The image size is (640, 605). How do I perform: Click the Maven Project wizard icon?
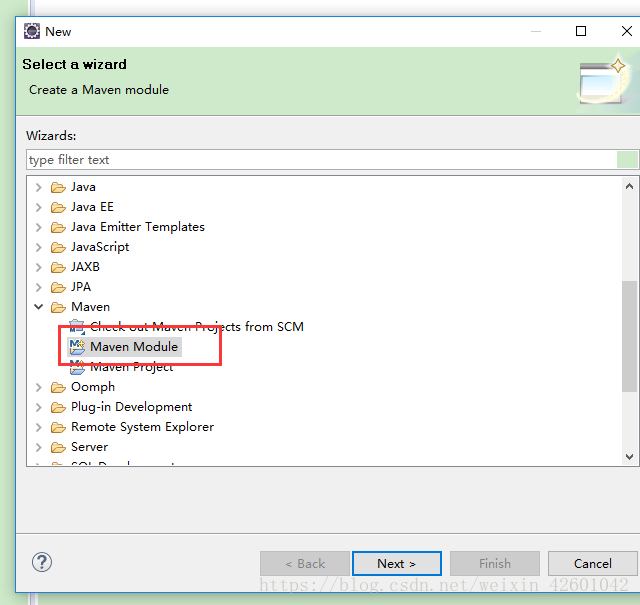pyautogui.click(x=77, y=367)
